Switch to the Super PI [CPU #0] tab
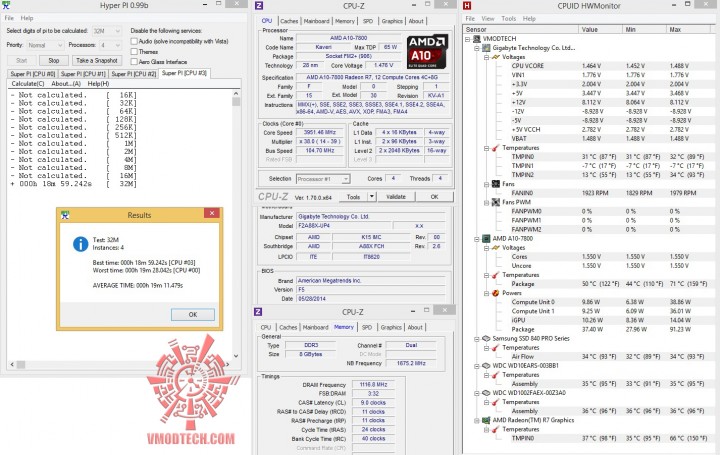 click(33, 74)
